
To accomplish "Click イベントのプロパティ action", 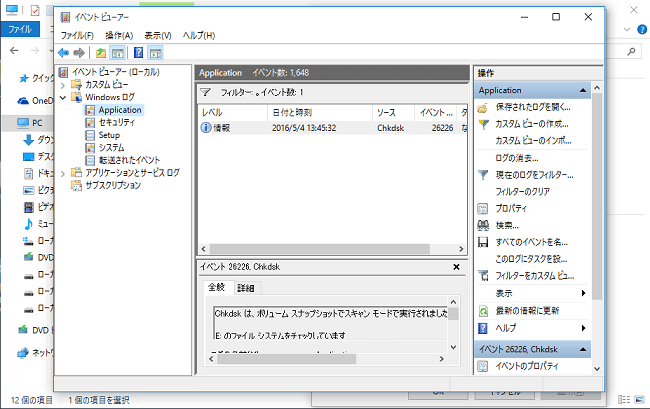I will [x=527, y=366].
